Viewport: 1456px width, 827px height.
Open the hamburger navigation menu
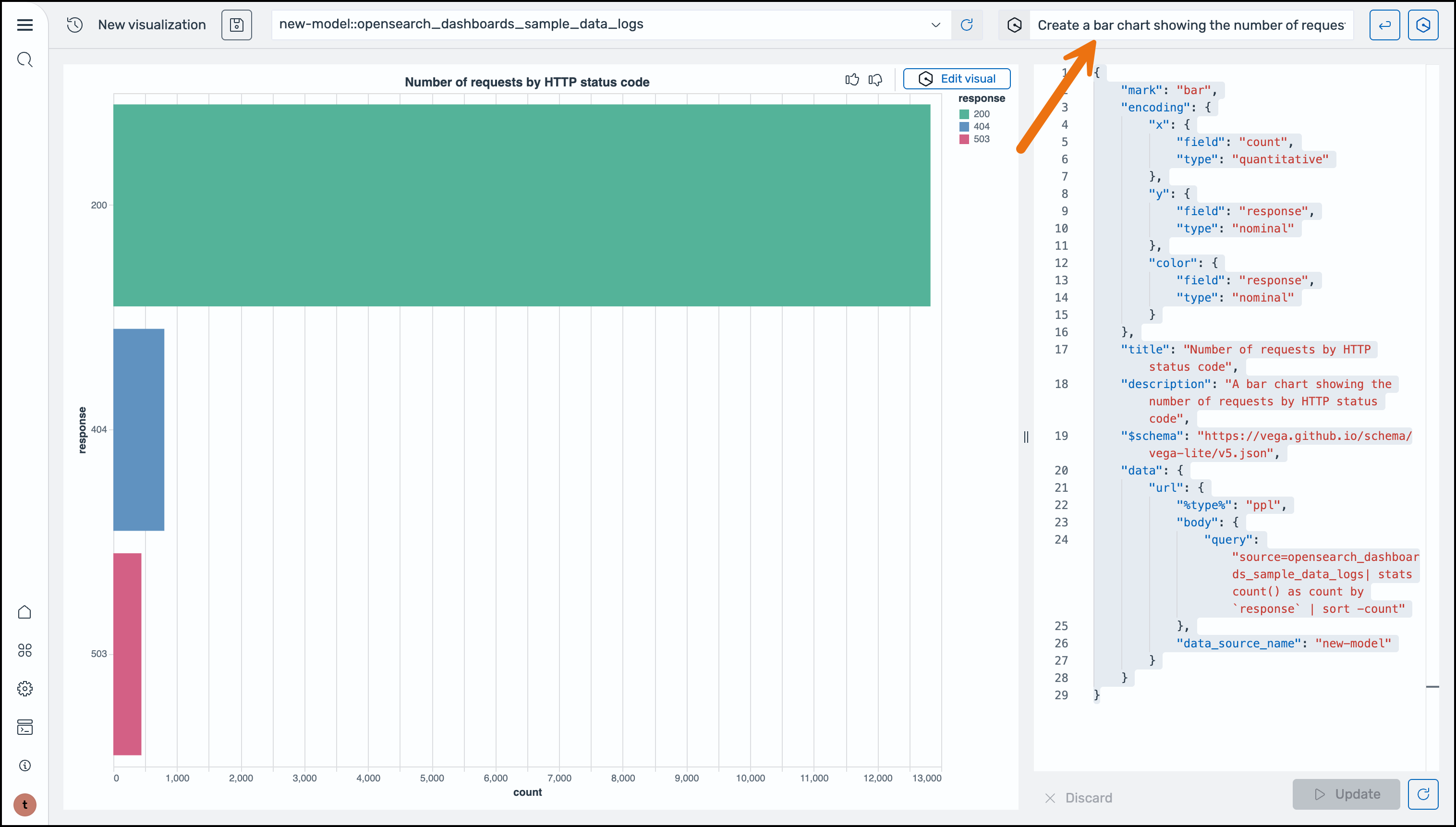[24, 25]
